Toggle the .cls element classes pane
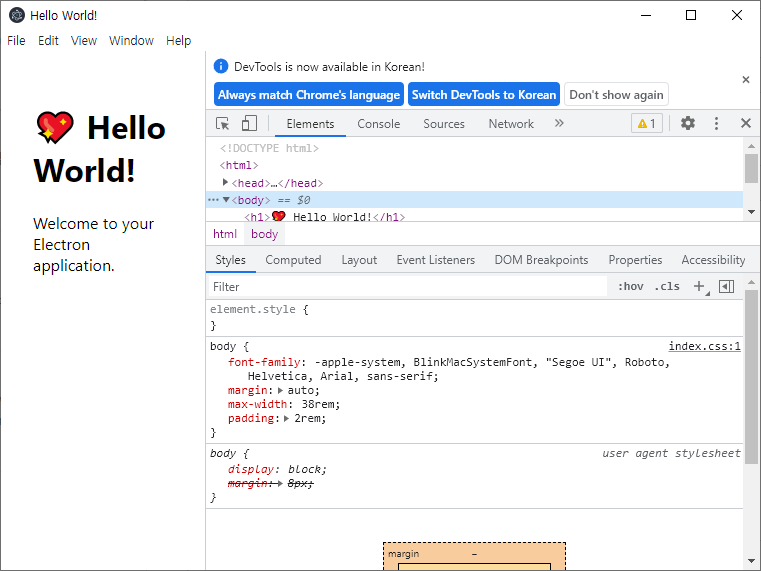Image resolution: width=761 pixels, height=571 pixels. click(667, 286)
